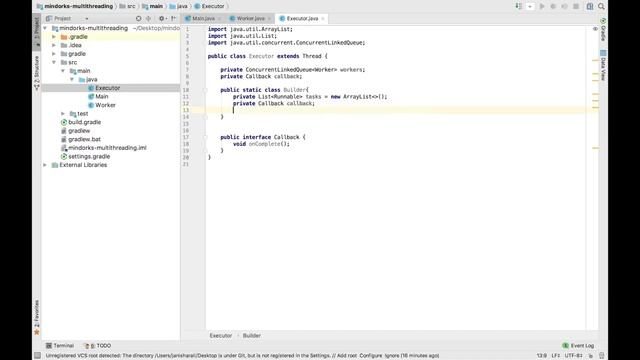Open the run configuration dropdown

click(x=530, y=6)
